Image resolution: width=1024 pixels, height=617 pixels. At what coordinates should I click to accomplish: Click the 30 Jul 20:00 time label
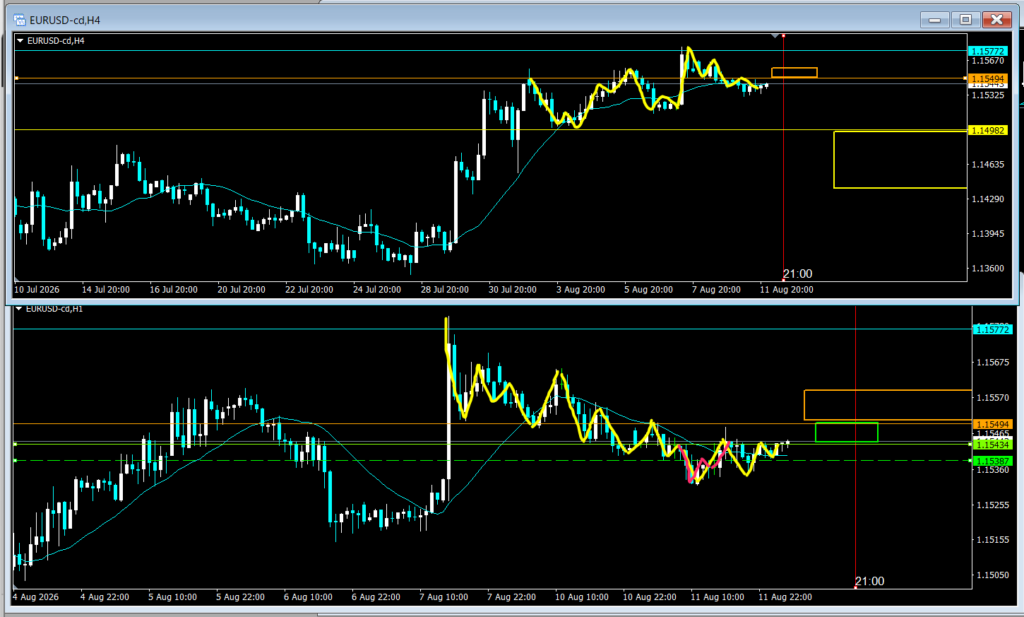[513, 289]
